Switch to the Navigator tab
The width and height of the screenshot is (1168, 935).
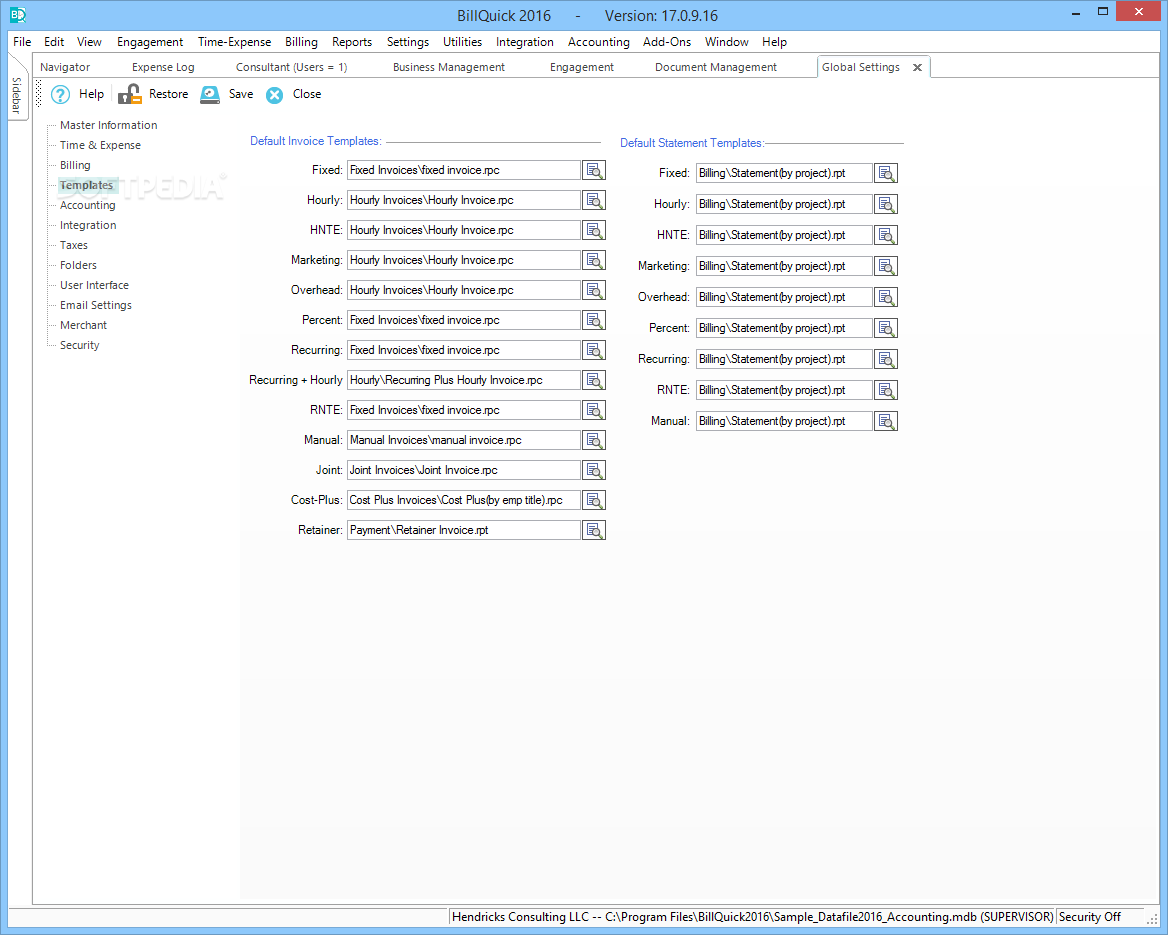tap(65, 67)
